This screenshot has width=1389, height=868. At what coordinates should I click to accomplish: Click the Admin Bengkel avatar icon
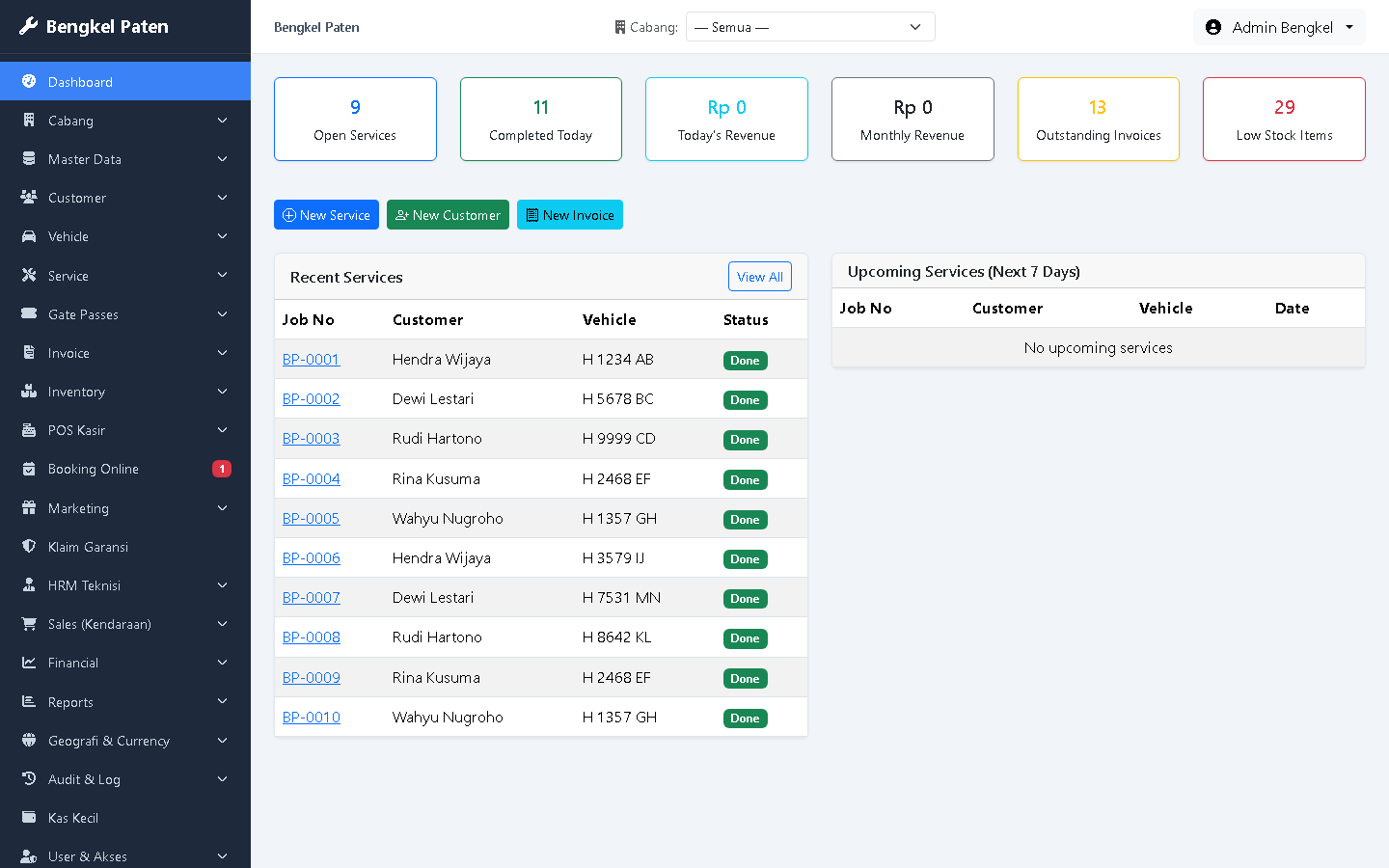click(1213, 27)
